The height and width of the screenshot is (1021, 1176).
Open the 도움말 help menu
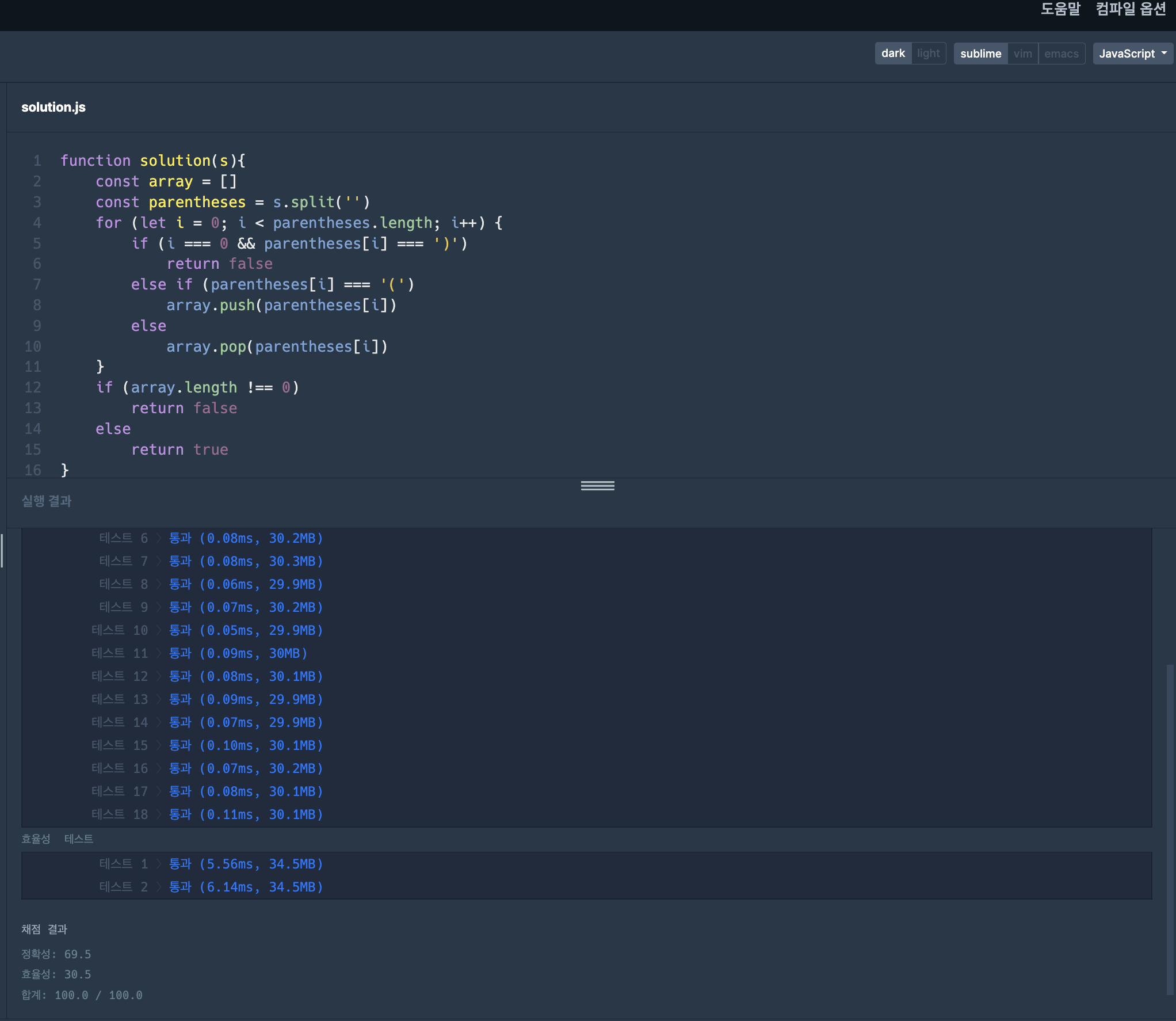pyautogui.click(x=1060, y=9)
